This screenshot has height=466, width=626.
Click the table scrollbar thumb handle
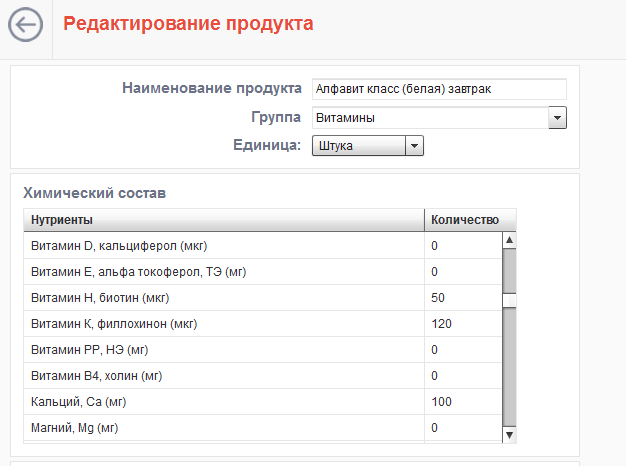tap(509, 301)
